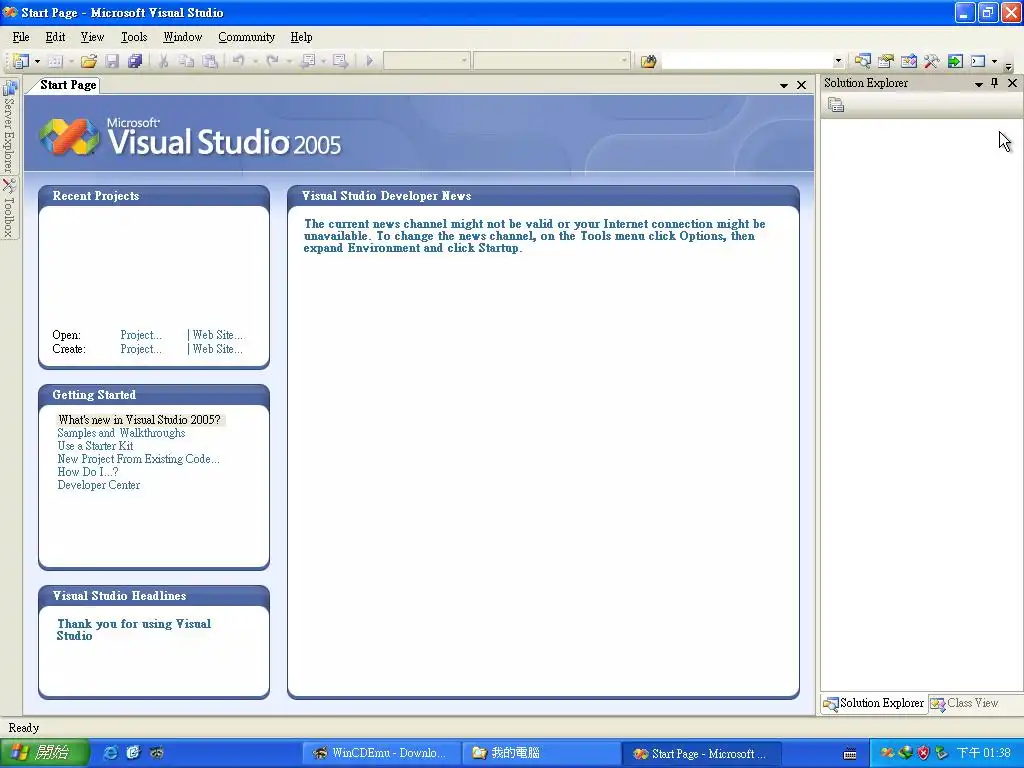The height and width of the screenshot is (768, 1024).
Task: Click Thank you for using Visual Studio headline
Action: tap(133, 630)
